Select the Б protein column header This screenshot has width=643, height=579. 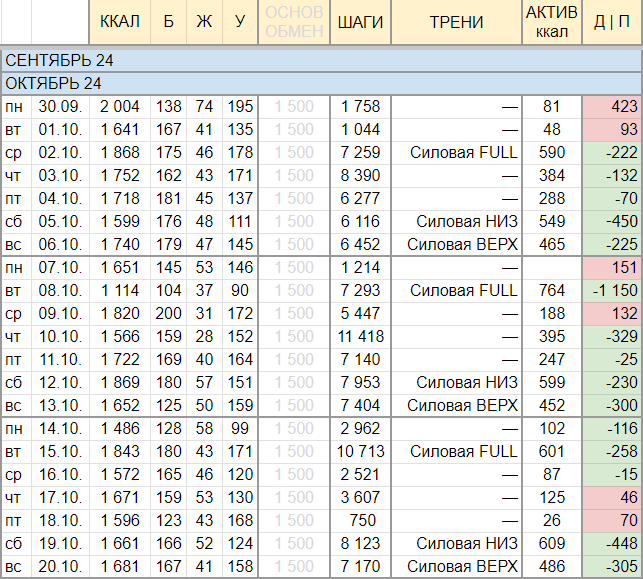[x=169, y=22]
